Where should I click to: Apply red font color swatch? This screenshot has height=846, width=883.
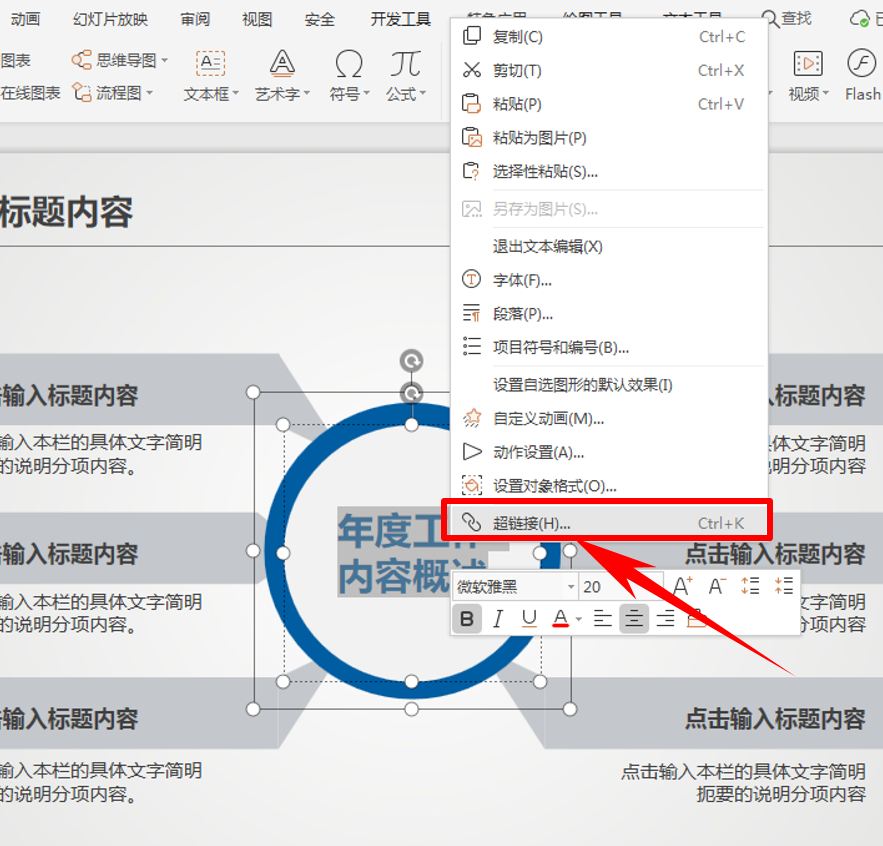click(x=560, y=618)
